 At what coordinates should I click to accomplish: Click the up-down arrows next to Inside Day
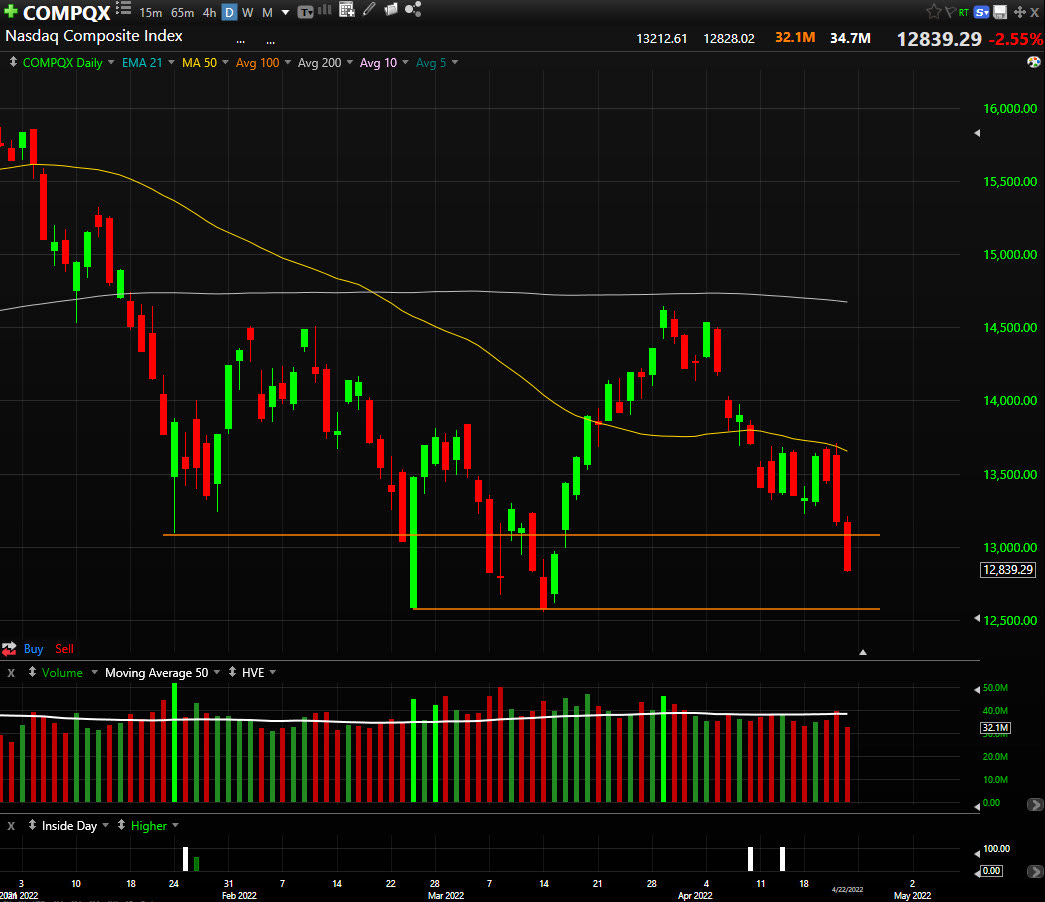pos(32,825)
